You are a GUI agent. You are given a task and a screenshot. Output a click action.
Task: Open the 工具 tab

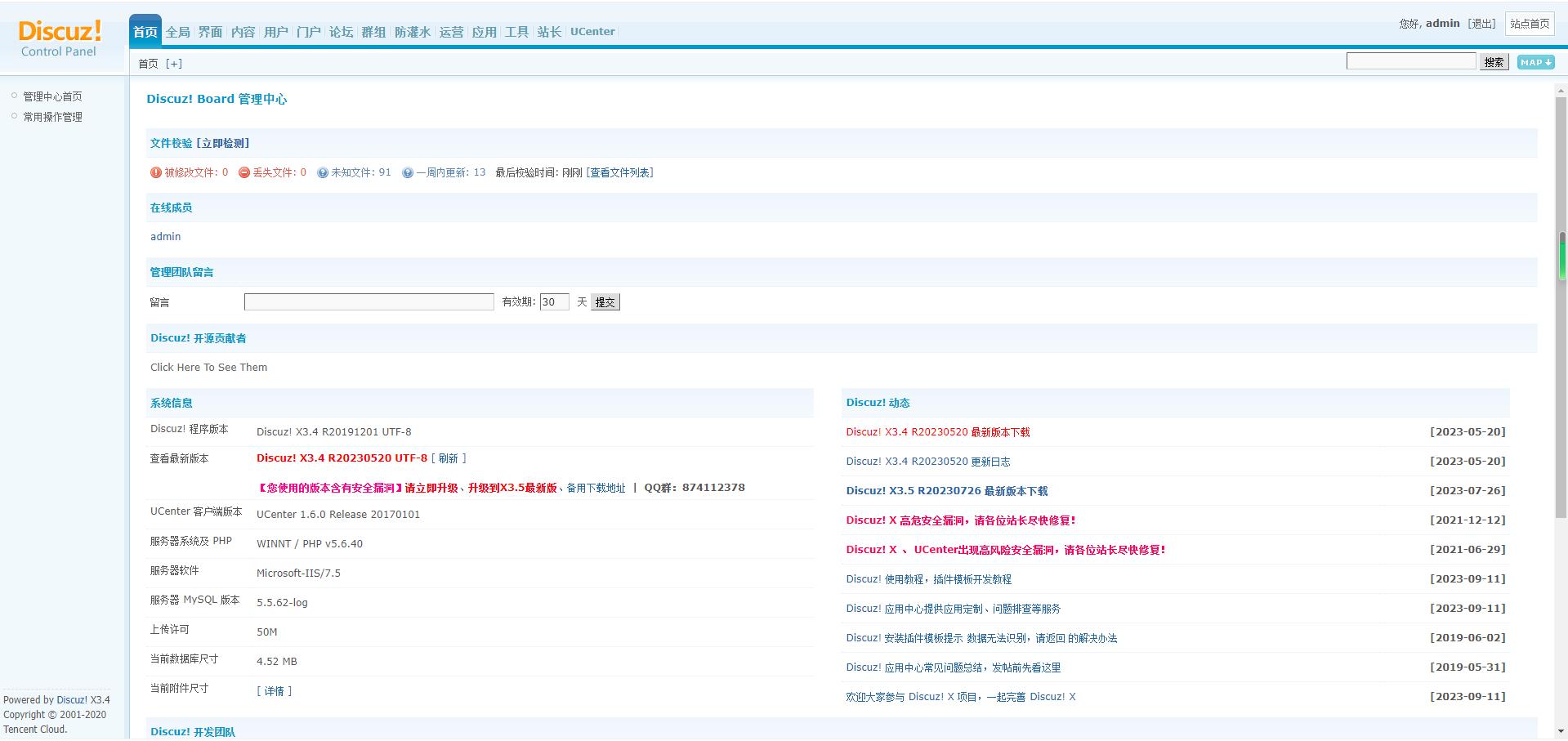coord(517,32)
